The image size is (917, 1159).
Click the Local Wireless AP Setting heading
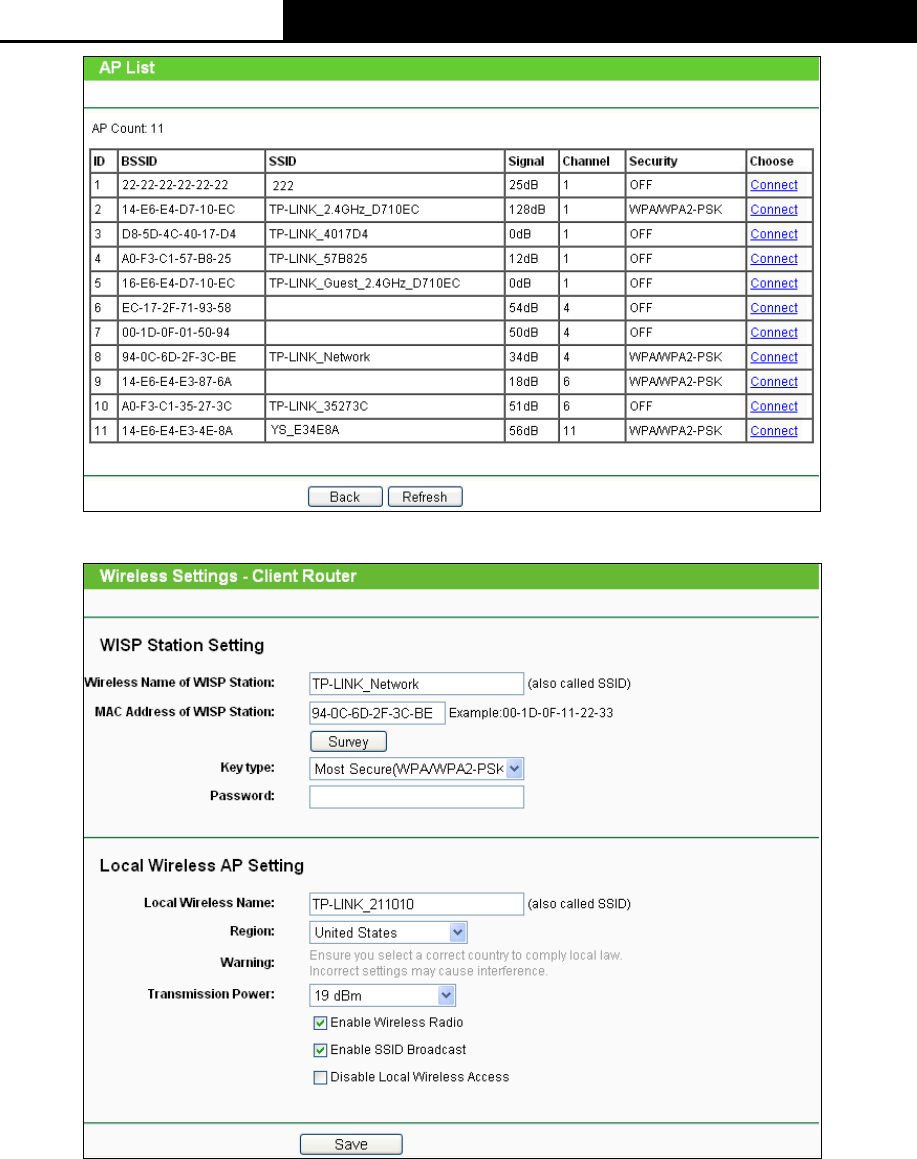point(202,866)
